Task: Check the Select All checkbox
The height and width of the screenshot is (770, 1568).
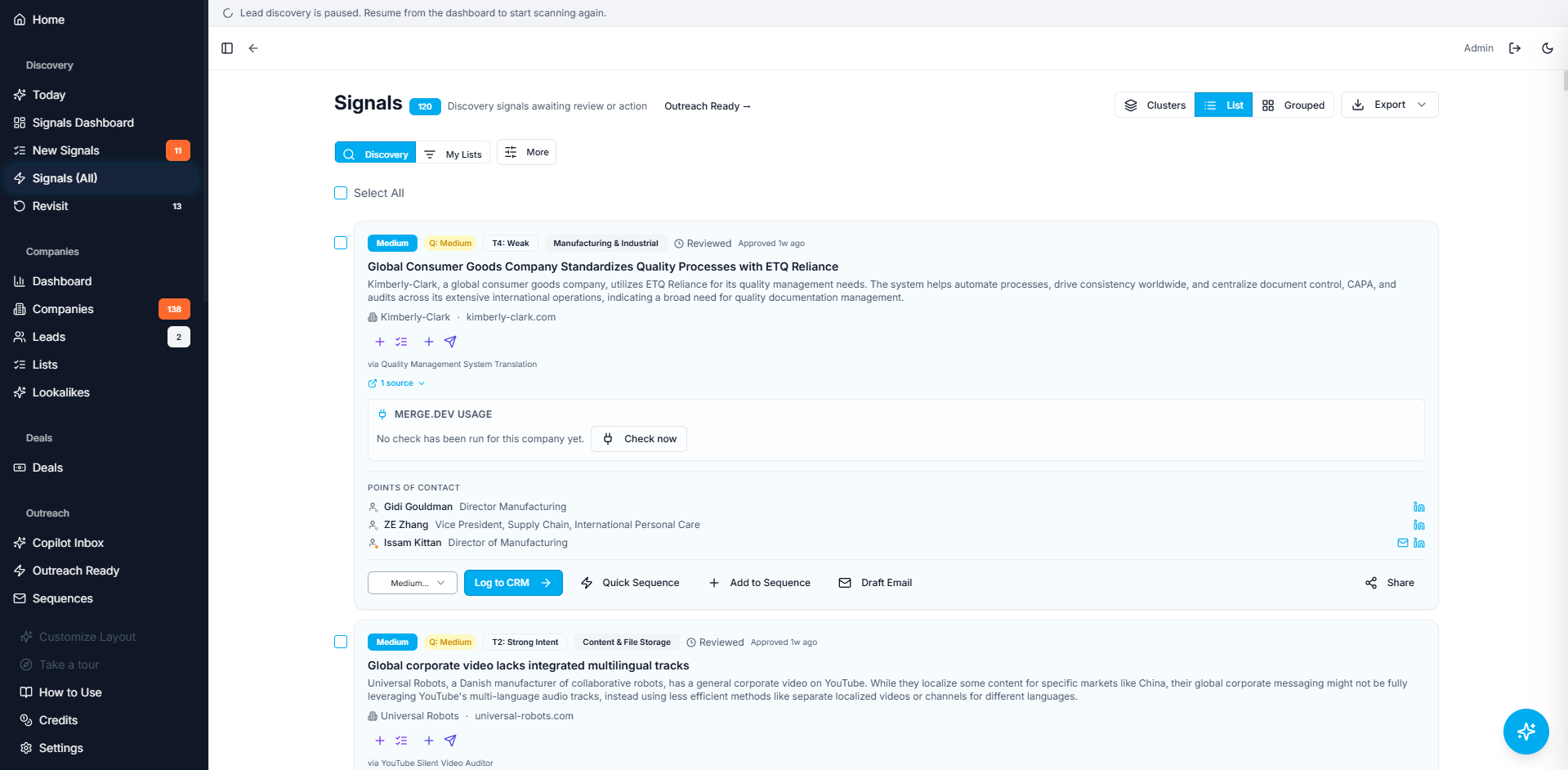Action: pos(341,193)
